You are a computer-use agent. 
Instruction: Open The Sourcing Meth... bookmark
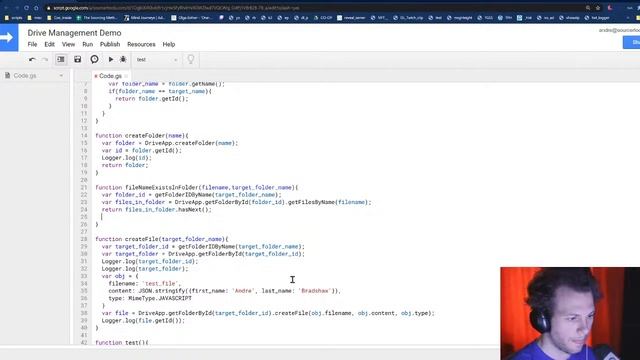97,18
